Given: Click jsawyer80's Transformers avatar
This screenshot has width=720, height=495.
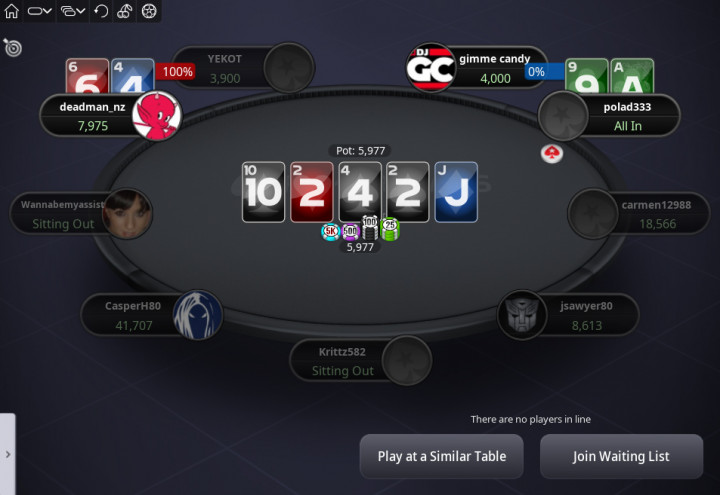Looking at the screenshot, I should pyautogui.click(x=522, y=315).
